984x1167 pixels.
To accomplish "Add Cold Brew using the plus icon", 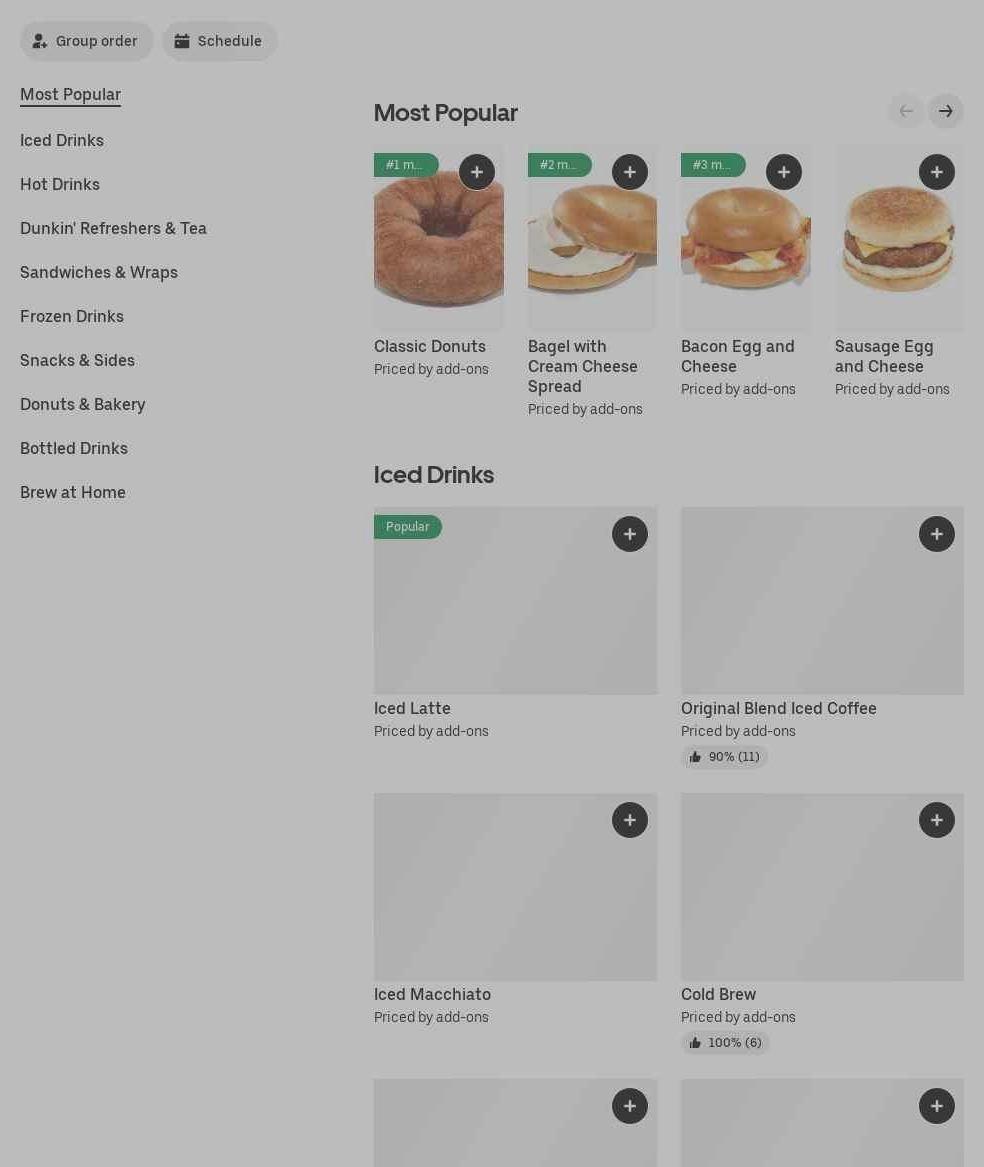I will [x=937, y=820].
